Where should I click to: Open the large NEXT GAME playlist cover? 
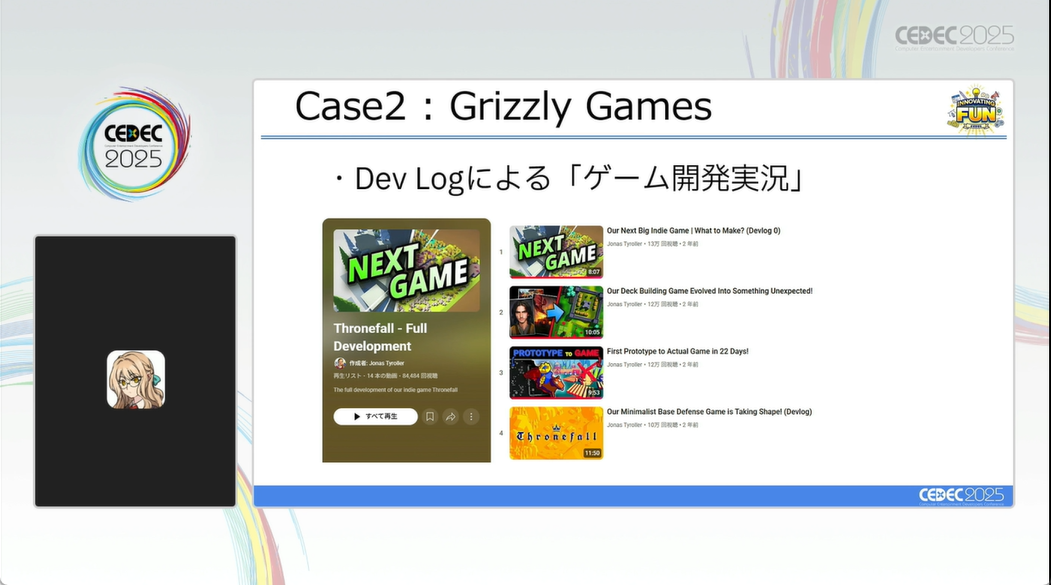[x=406, y=270]
